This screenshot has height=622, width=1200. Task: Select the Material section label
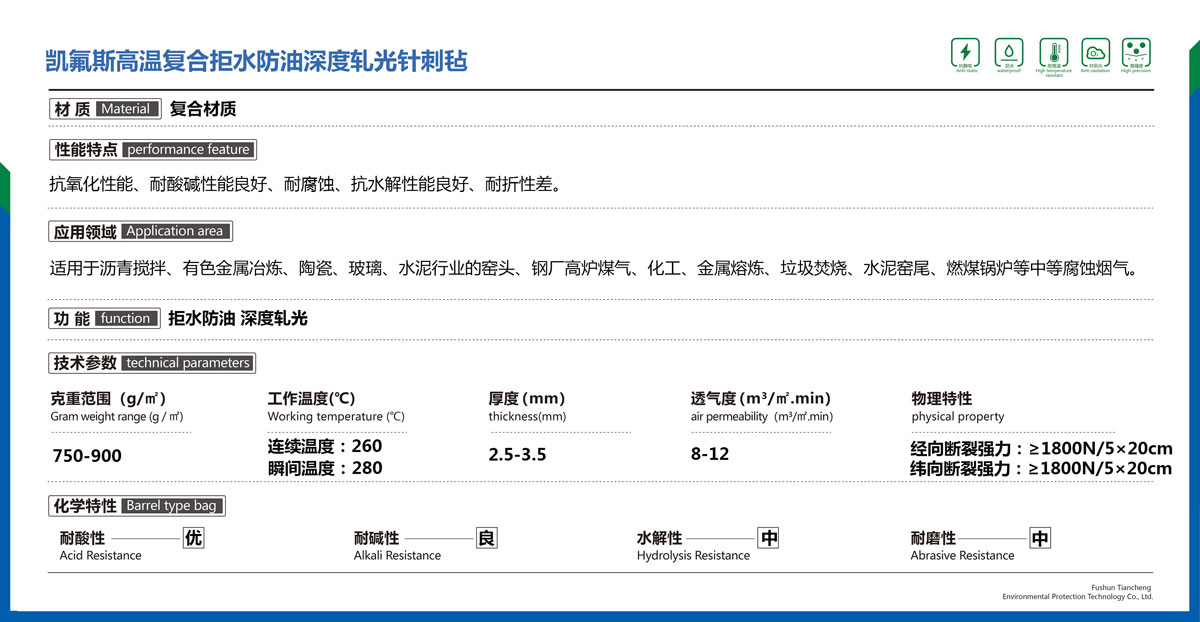pyautogui.click(x=127, y=109)
